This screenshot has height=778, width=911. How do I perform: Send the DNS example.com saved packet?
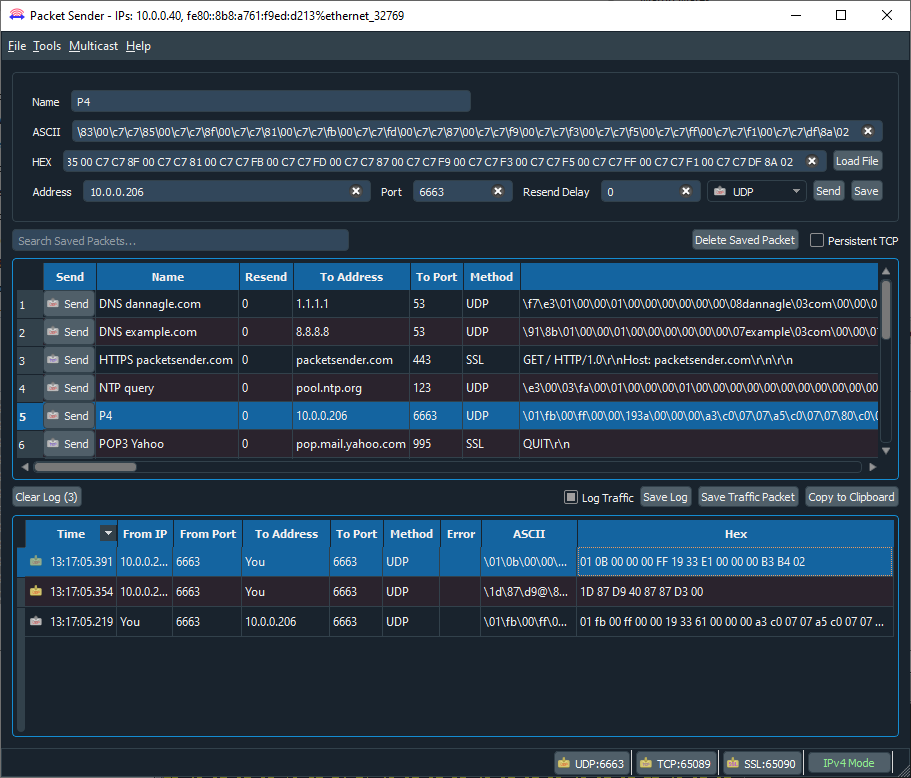pyautogui.click(x=69, y=332)
